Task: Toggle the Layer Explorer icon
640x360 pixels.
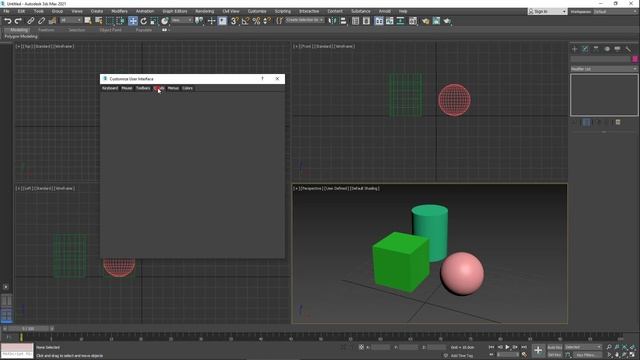Action: coord(366,21)
